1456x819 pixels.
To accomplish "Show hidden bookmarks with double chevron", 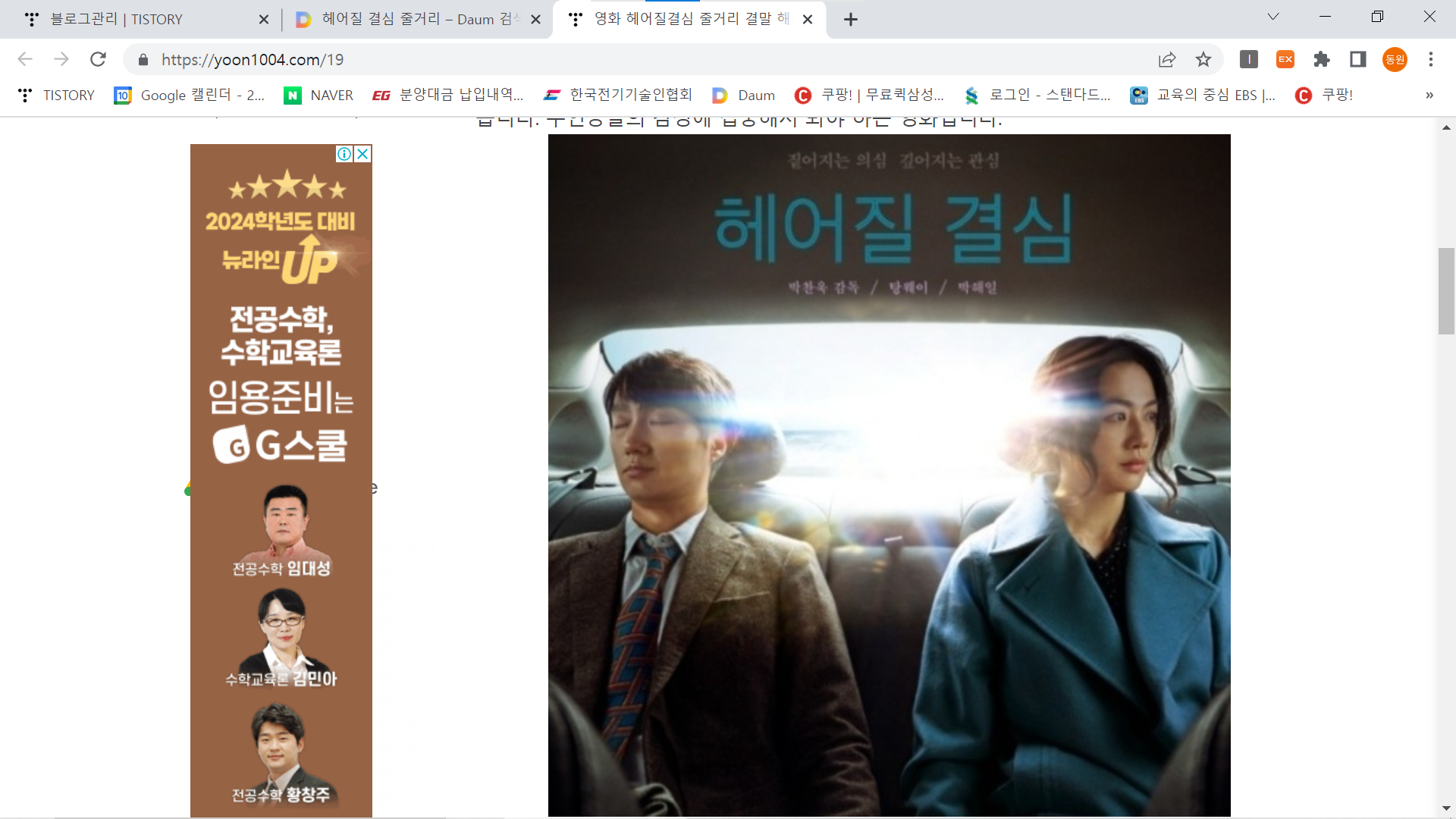I will click(1429, 96).
